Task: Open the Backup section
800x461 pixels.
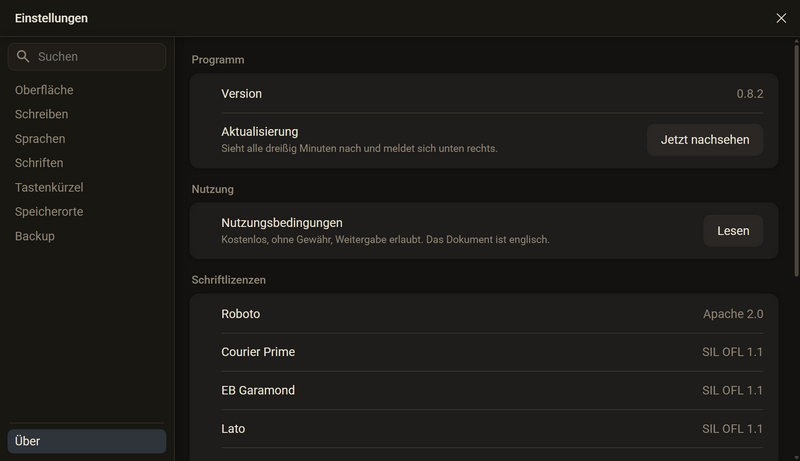Action: [x=35, y=236]
